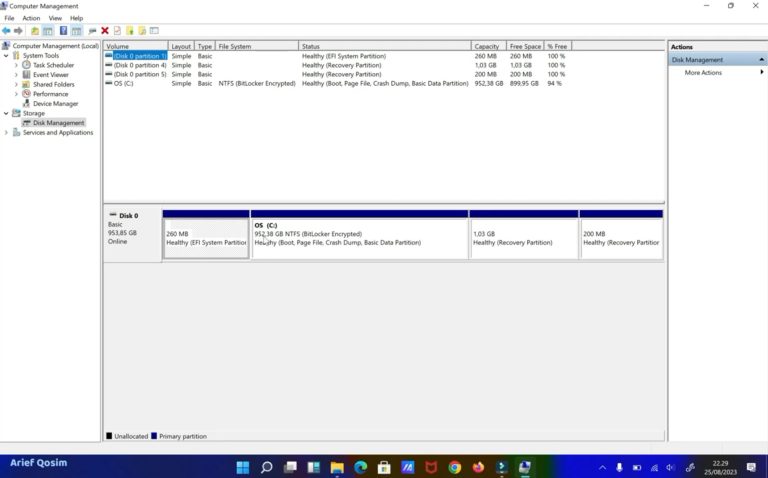The height and width of the screenshot is (478, 768).
Task: Toggle the Show/Hide Action Pane toolbar icon
Action: pyautogui.click(x=76, y=31)
